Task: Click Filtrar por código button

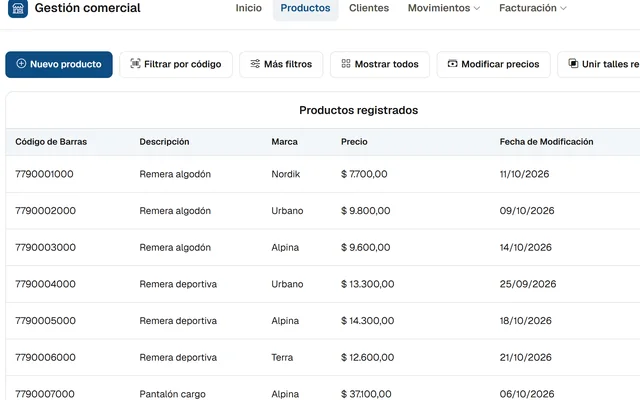Action: pos(176,64)
